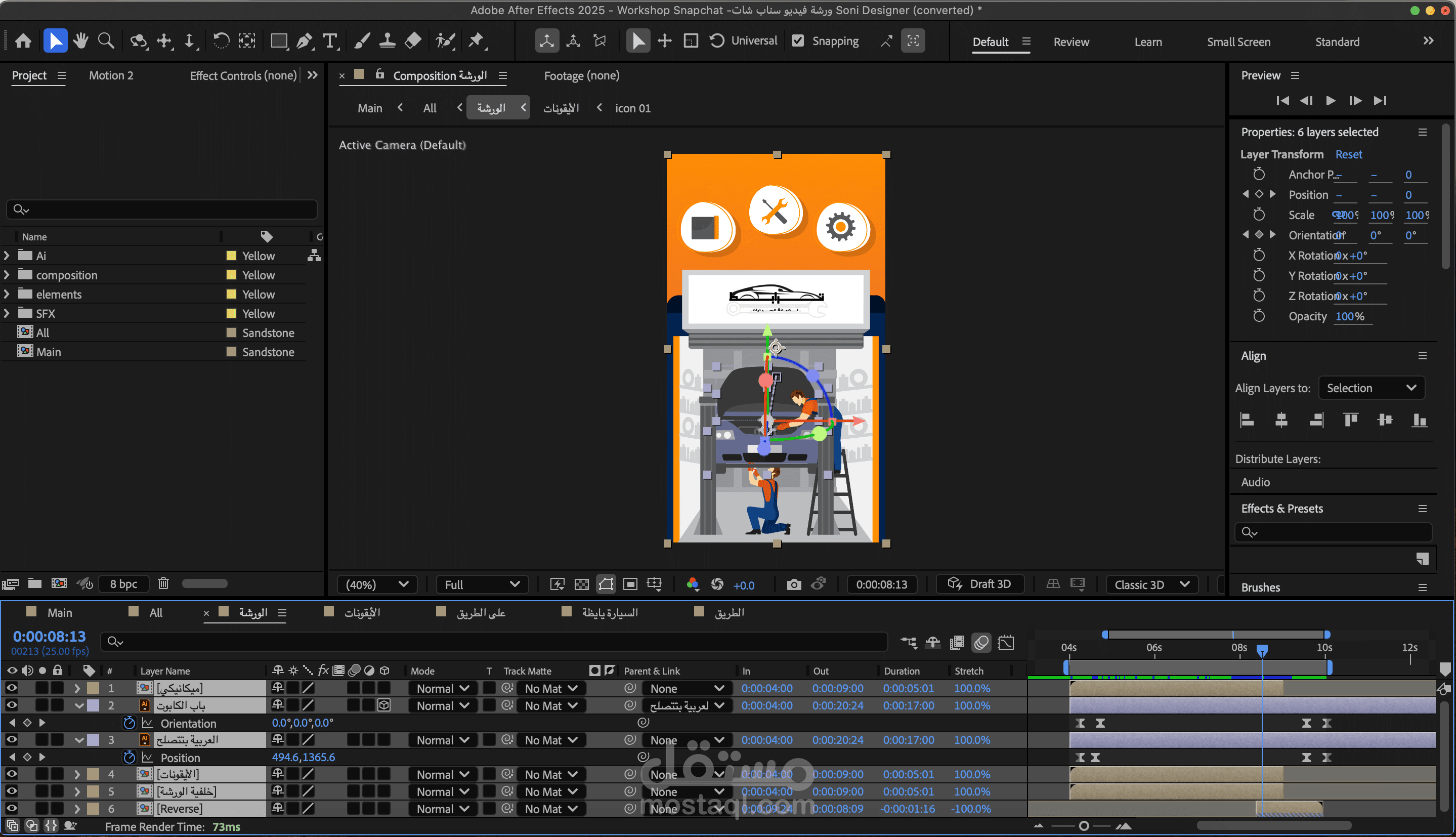Select the Hand tool
The image size is (1456, 837).
[80, 41]
